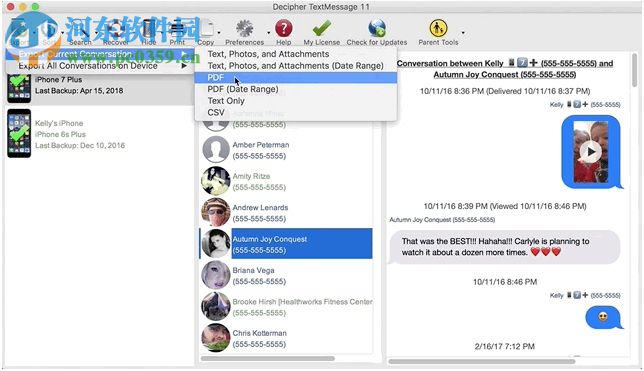Screen dimensions: 644x371
Task: Select Text, Photos, and Attachments (Date Range)
Action: tap(296, 66)
